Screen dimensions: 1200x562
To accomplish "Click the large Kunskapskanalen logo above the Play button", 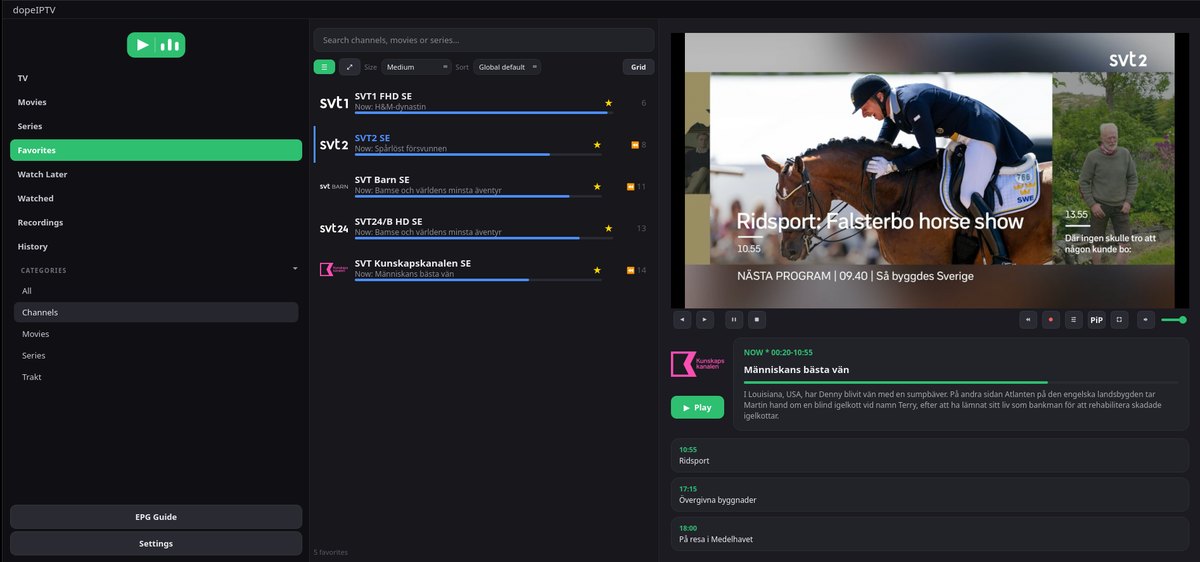I will point(697,364).
